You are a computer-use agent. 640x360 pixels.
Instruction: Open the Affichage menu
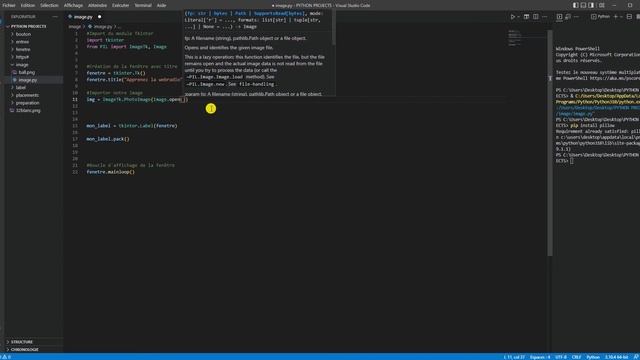click(x=73, y=5)
